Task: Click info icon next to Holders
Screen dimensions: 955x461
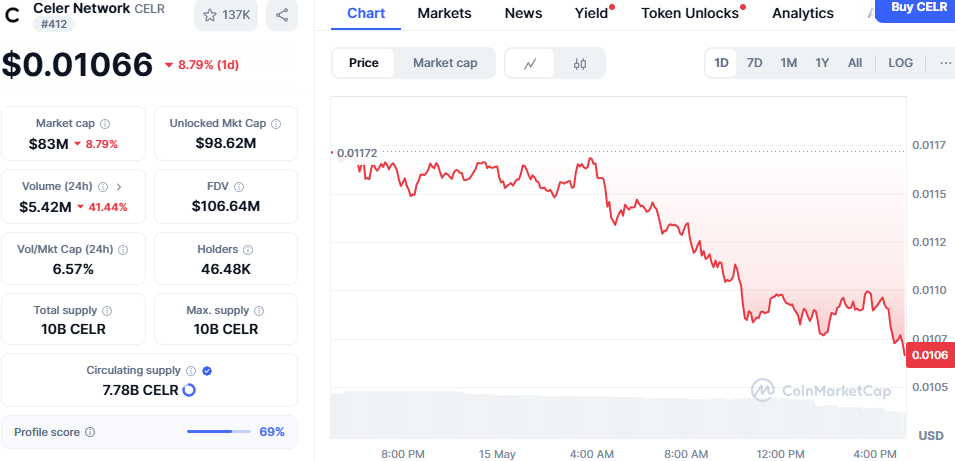Action: (x=248, y=250)
